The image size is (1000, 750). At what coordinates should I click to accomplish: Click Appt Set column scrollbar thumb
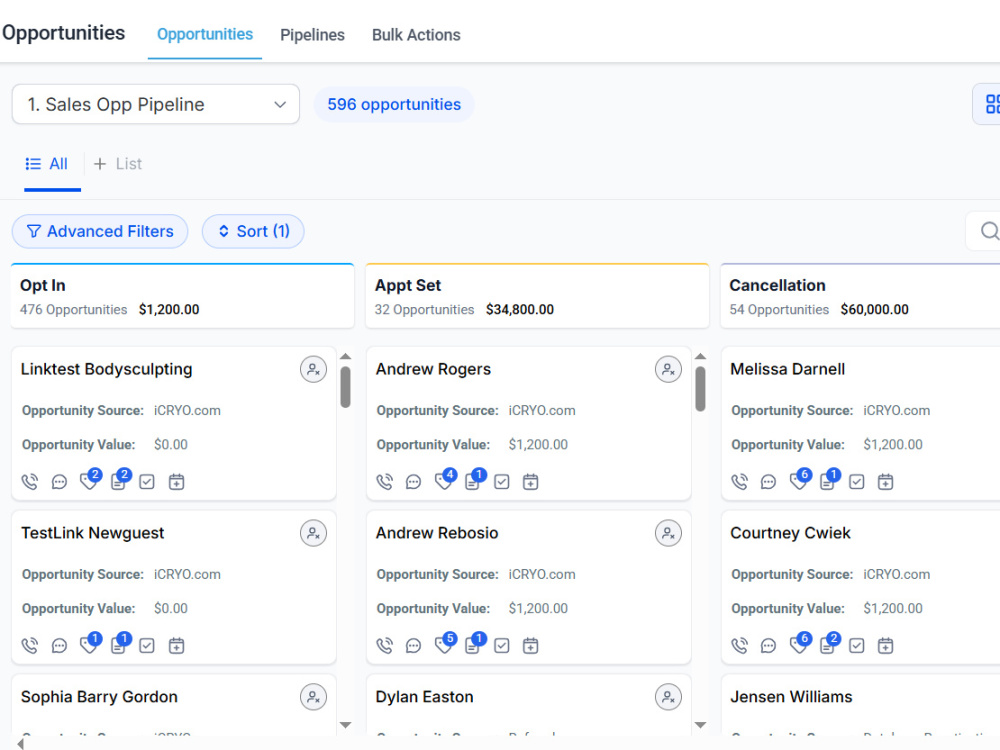[x=700, y=388]
